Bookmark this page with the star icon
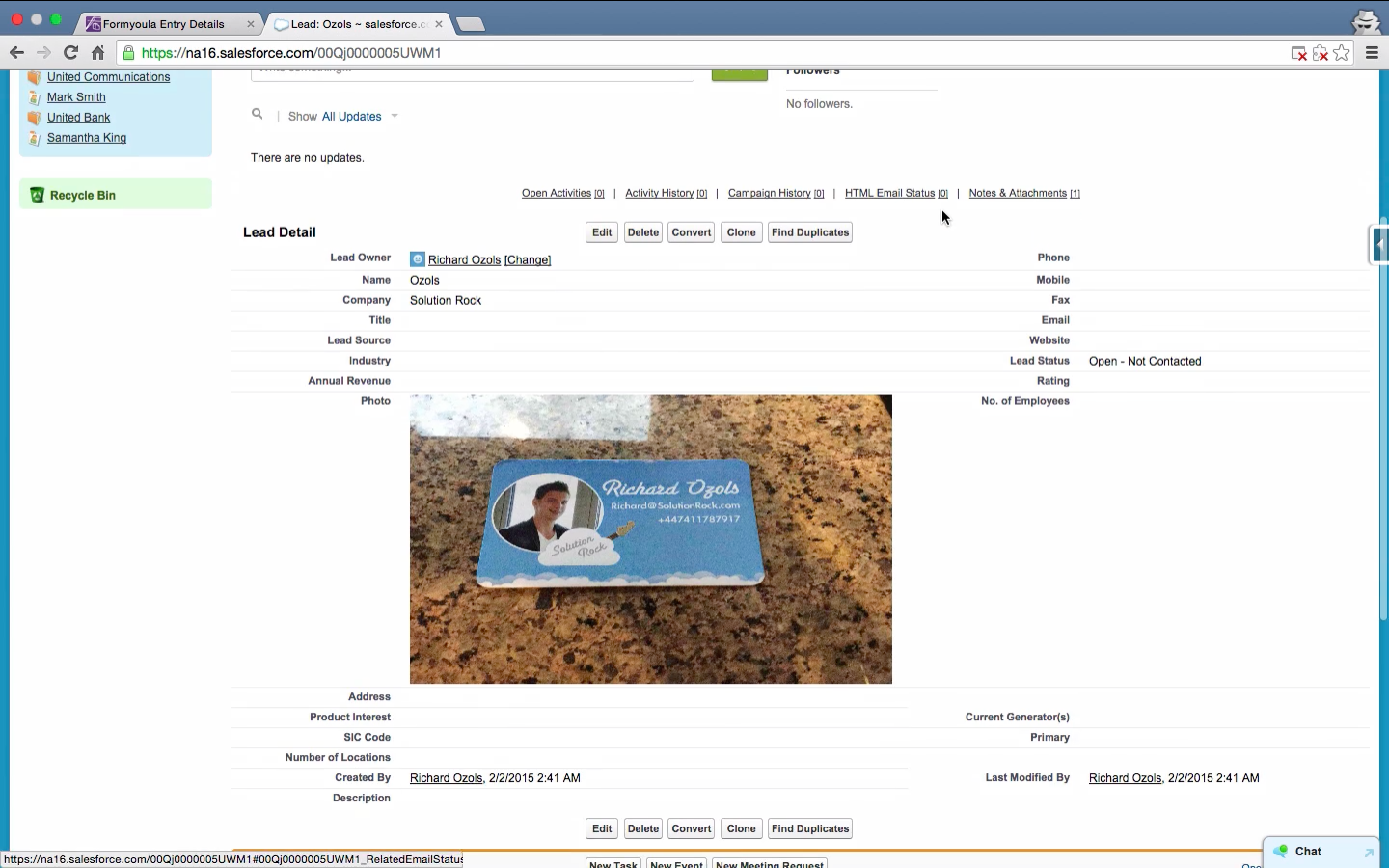Screen dimensions: 1389x868 coord(1342,53)
